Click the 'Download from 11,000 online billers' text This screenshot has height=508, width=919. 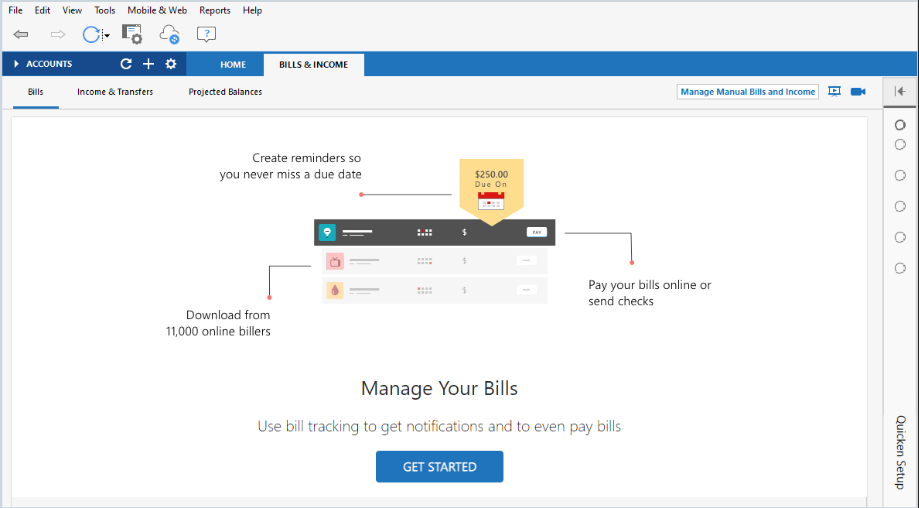218,323
